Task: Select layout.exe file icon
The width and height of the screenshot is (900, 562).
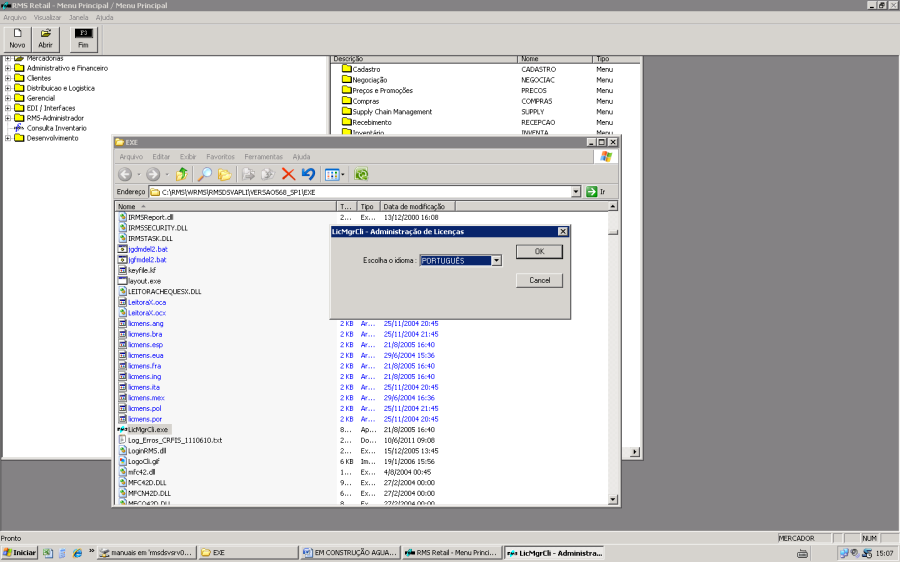Action: click(122, 281)
